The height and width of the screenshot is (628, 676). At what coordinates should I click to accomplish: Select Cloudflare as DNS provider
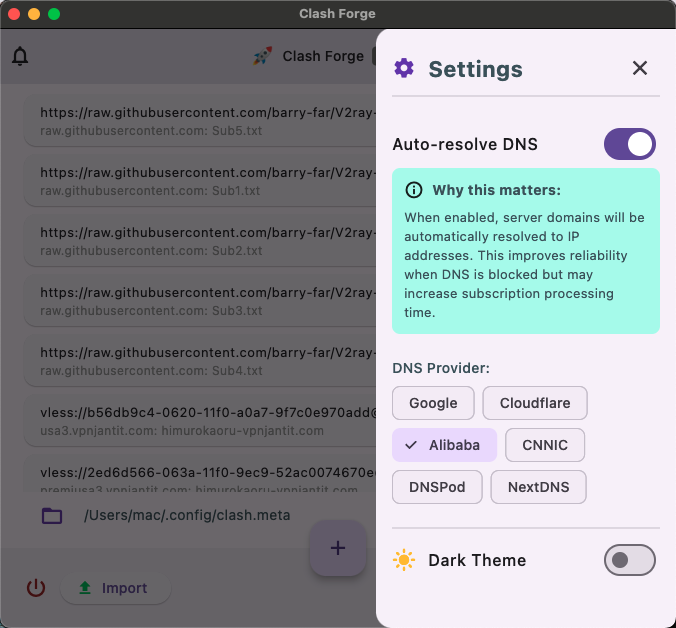(535, 403)
